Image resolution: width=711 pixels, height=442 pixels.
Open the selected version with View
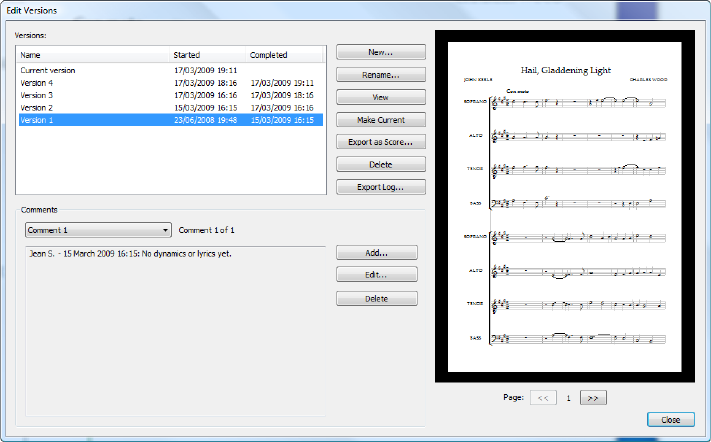pyautogui.click(x=380, y=97)
